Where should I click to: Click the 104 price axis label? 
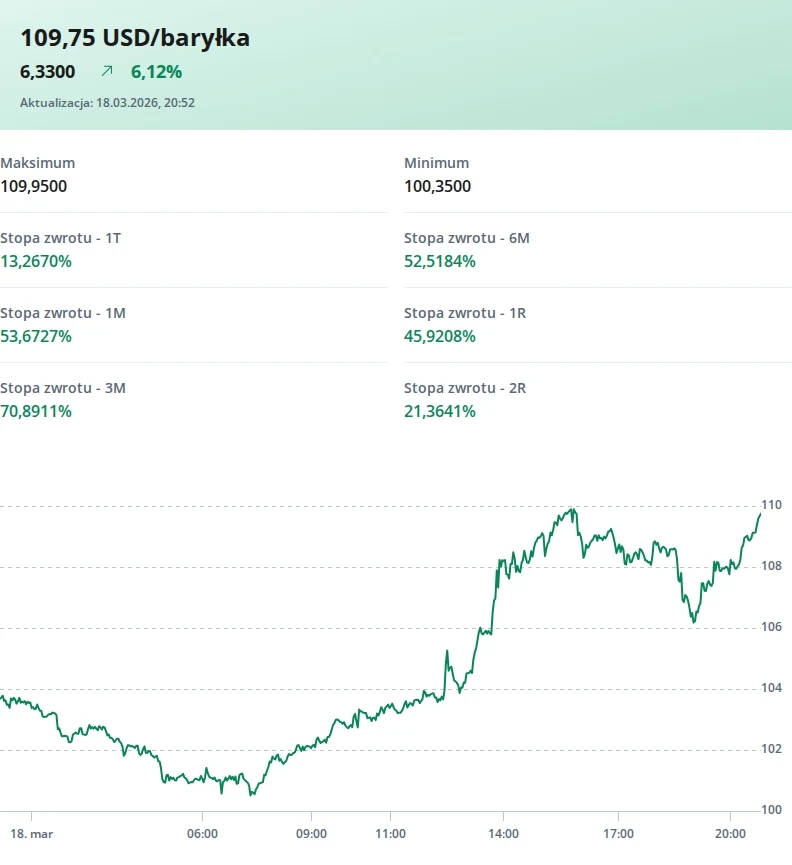771,688
